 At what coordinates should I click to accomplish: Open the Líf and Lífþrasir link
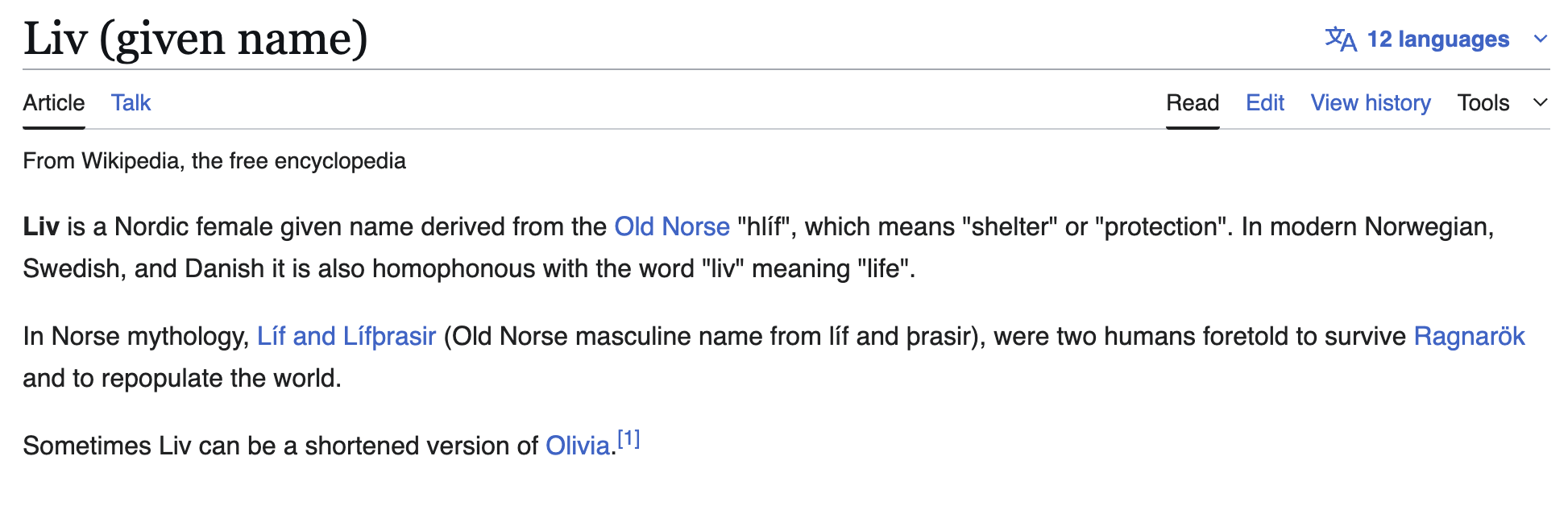(x=346, y=336)
